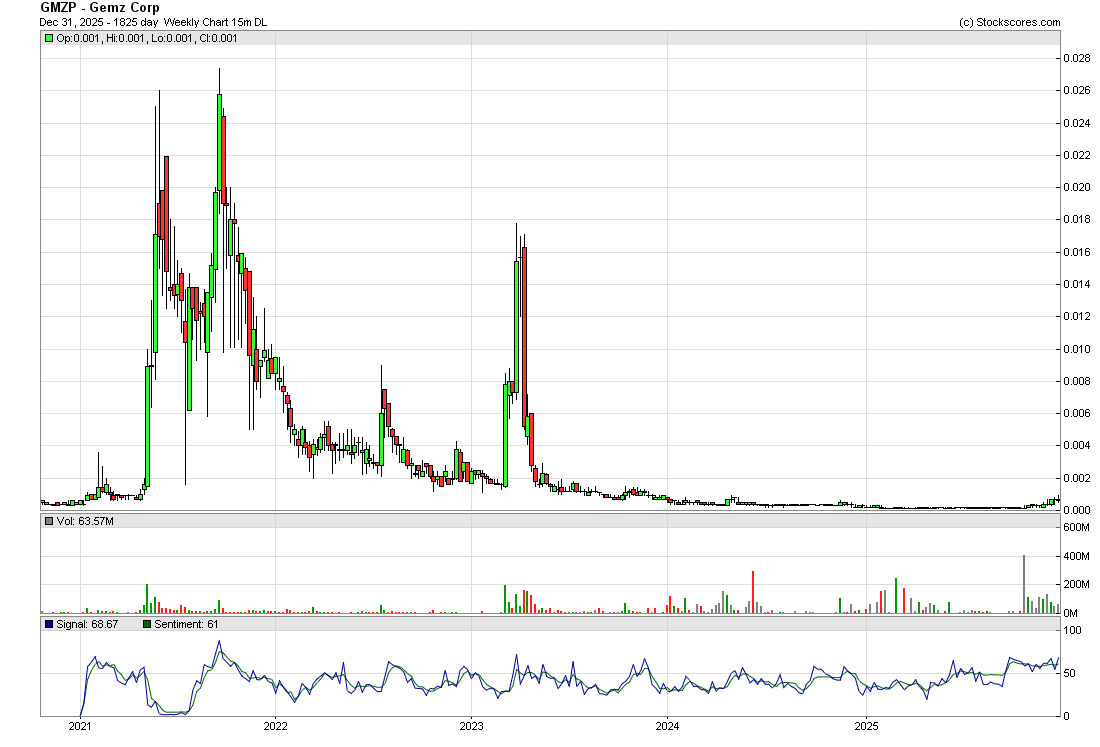Click the GMZP - Gemz Corp title

(x=100, y=8)
